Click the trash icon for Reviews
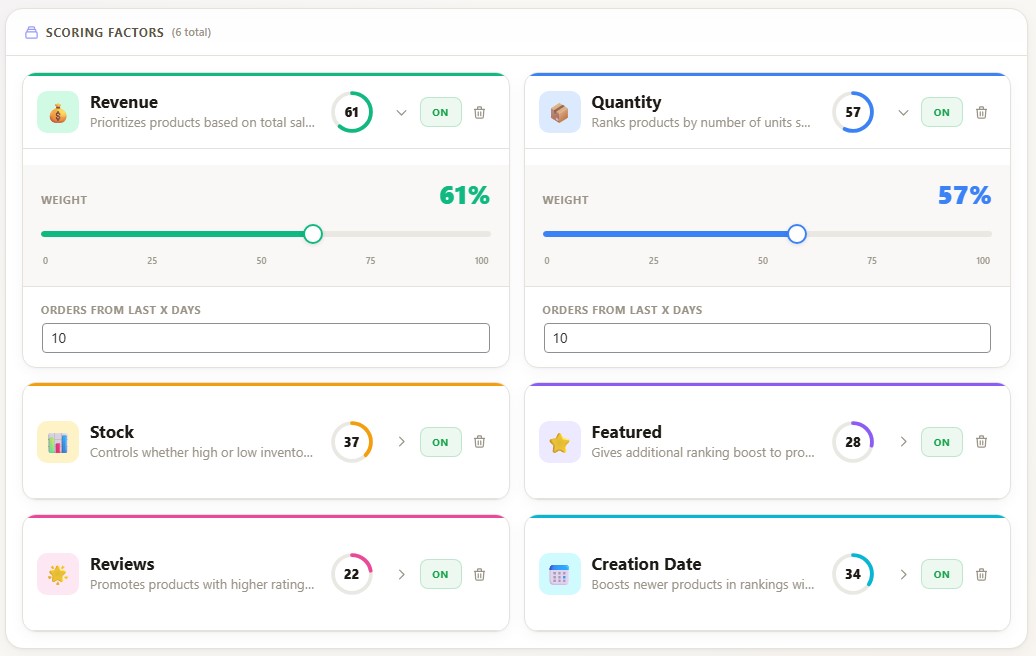Viewport: 1036px width, 656px height. (x=479, y=574)
